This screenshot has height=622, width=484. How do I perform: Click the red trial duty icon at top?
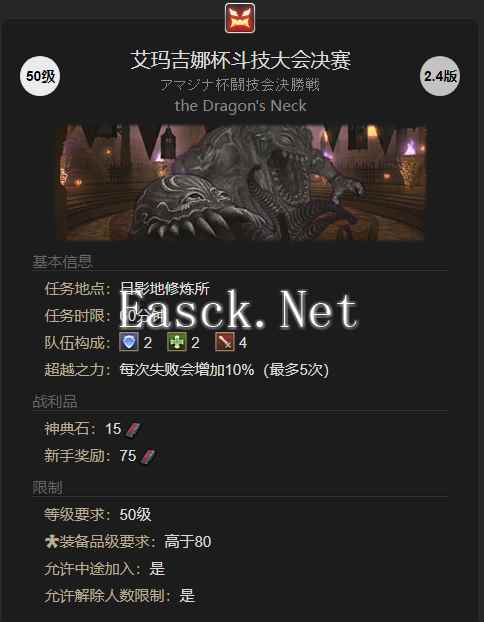click(240, 18)
